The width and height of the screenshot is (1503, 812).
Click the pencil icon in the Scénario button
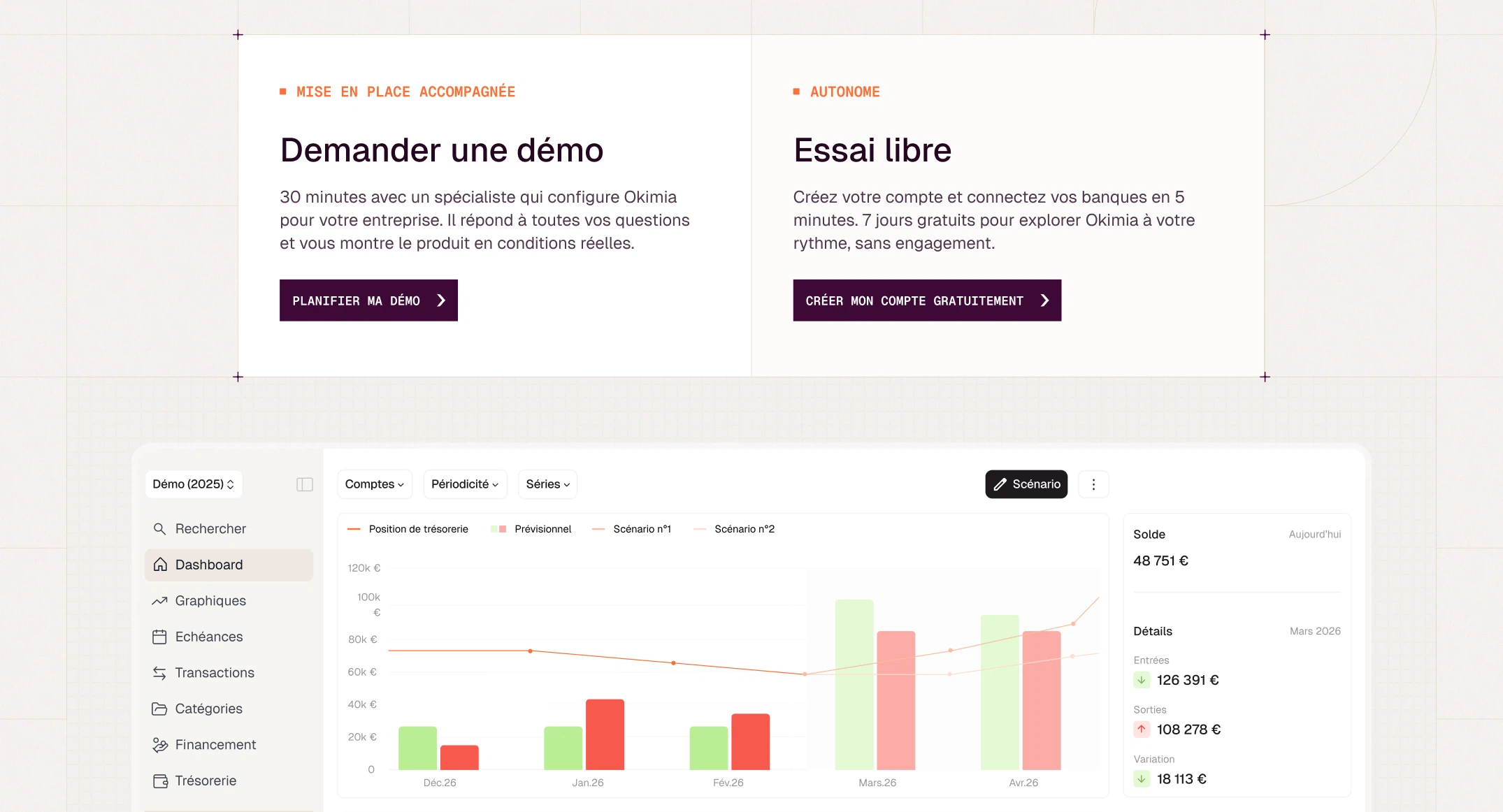tap(1000, 484)
